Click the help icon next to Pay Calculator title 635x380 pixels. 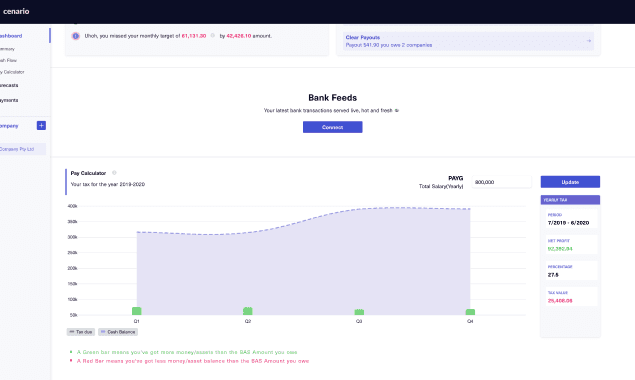point(114,173)
